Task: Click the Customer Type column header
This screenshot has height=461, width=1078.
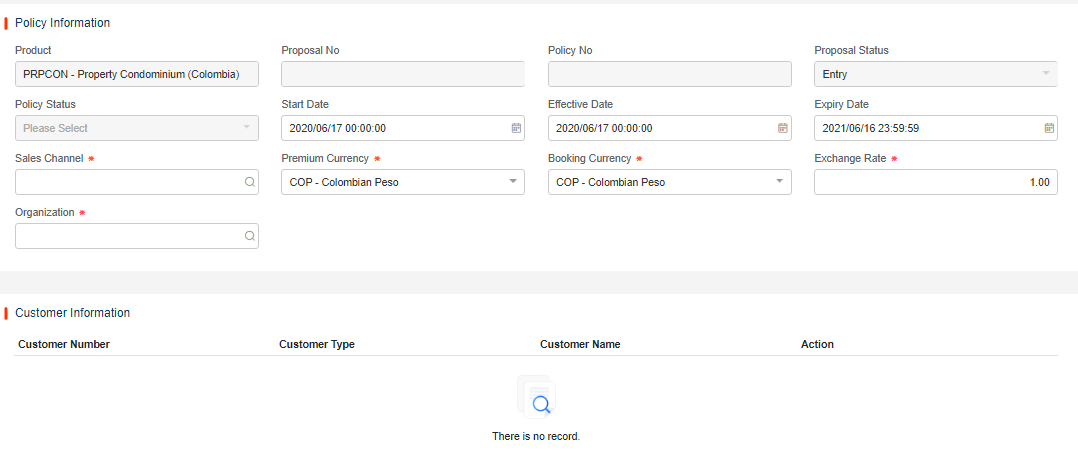Action: pos(317,344)
